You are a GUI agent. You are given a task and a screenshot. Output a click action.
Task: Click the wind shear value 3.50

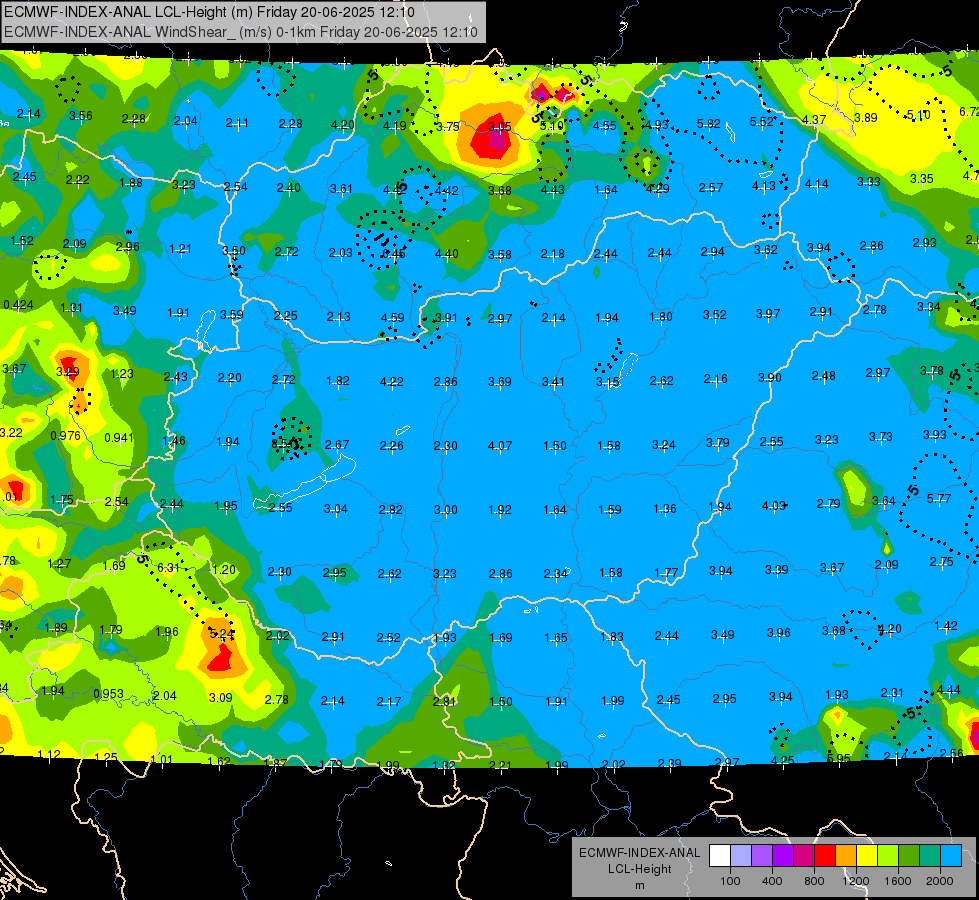point(234,250)
